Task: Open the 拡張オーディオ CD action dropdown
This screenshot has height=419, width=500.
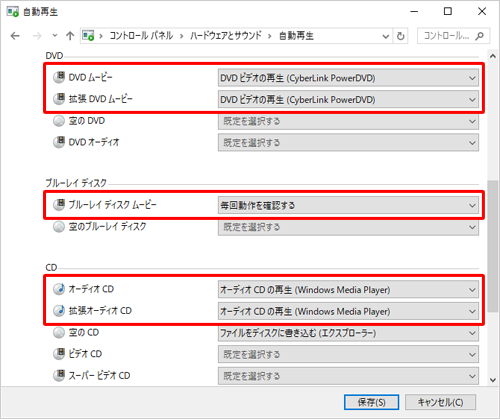Action: [348, 311]
